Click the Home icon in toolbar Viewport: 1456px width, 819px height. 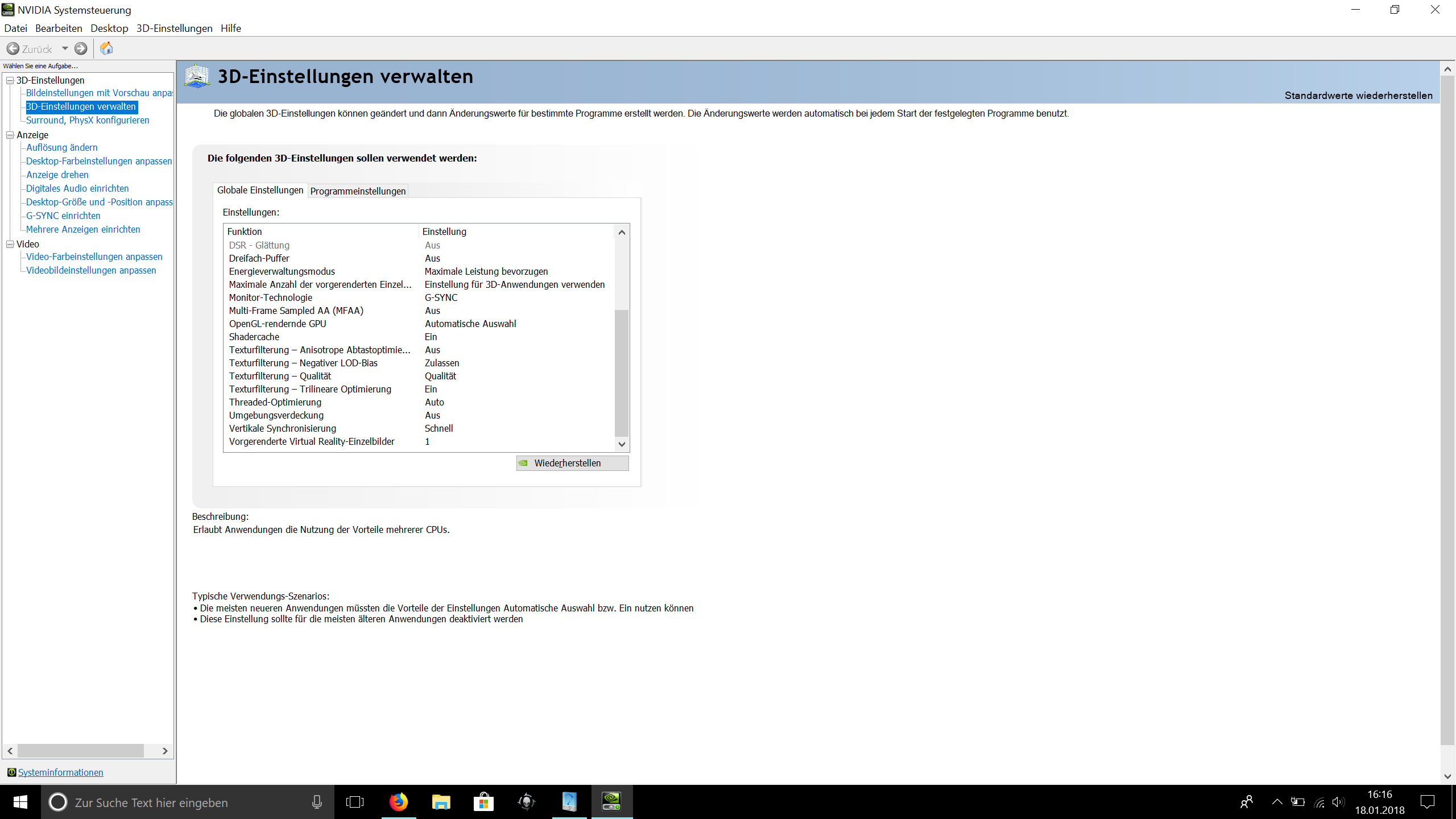click(106, 49)
